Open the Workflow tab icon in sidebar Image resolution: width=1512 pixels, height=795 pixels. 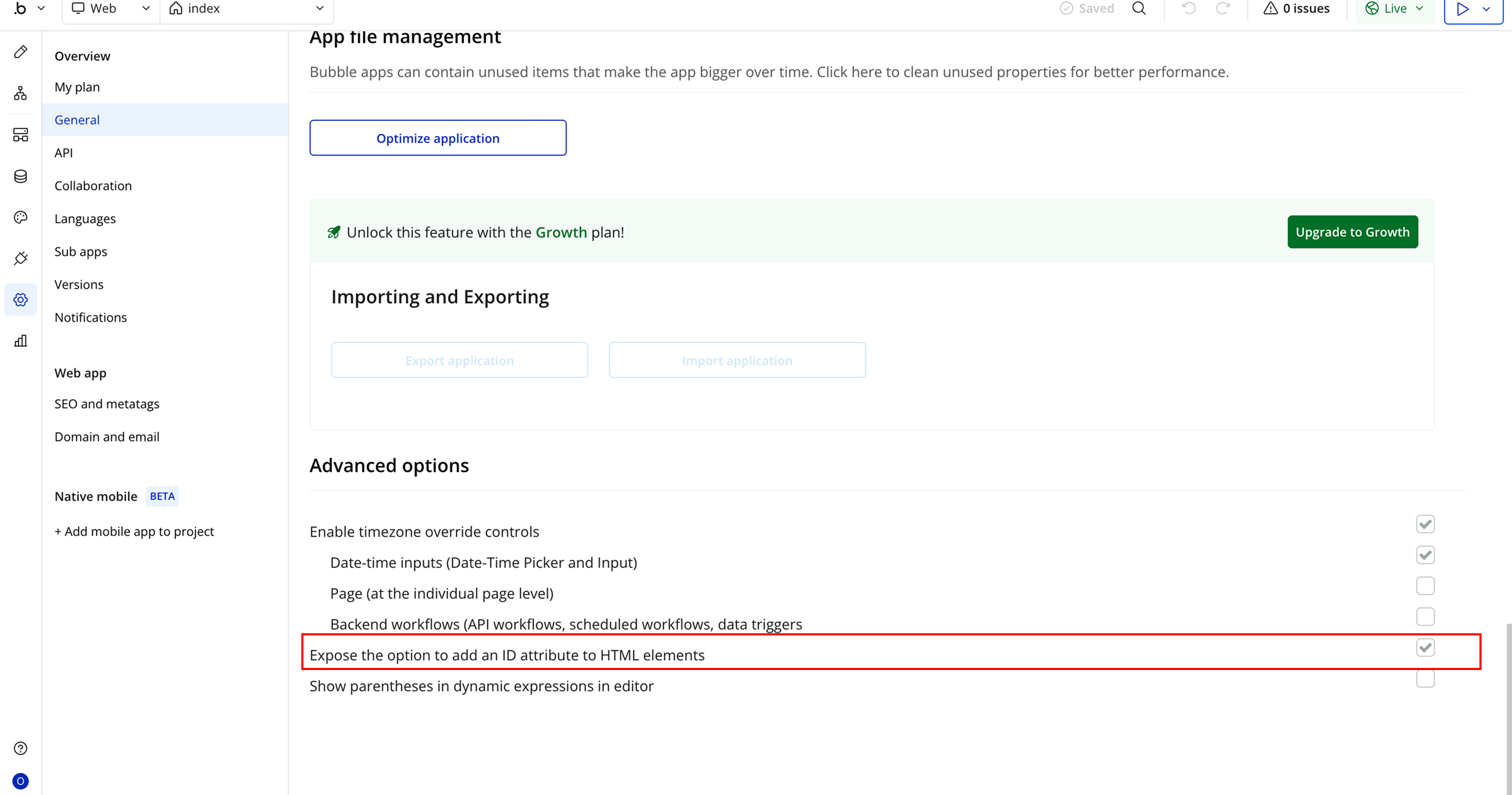coord(20,93)
